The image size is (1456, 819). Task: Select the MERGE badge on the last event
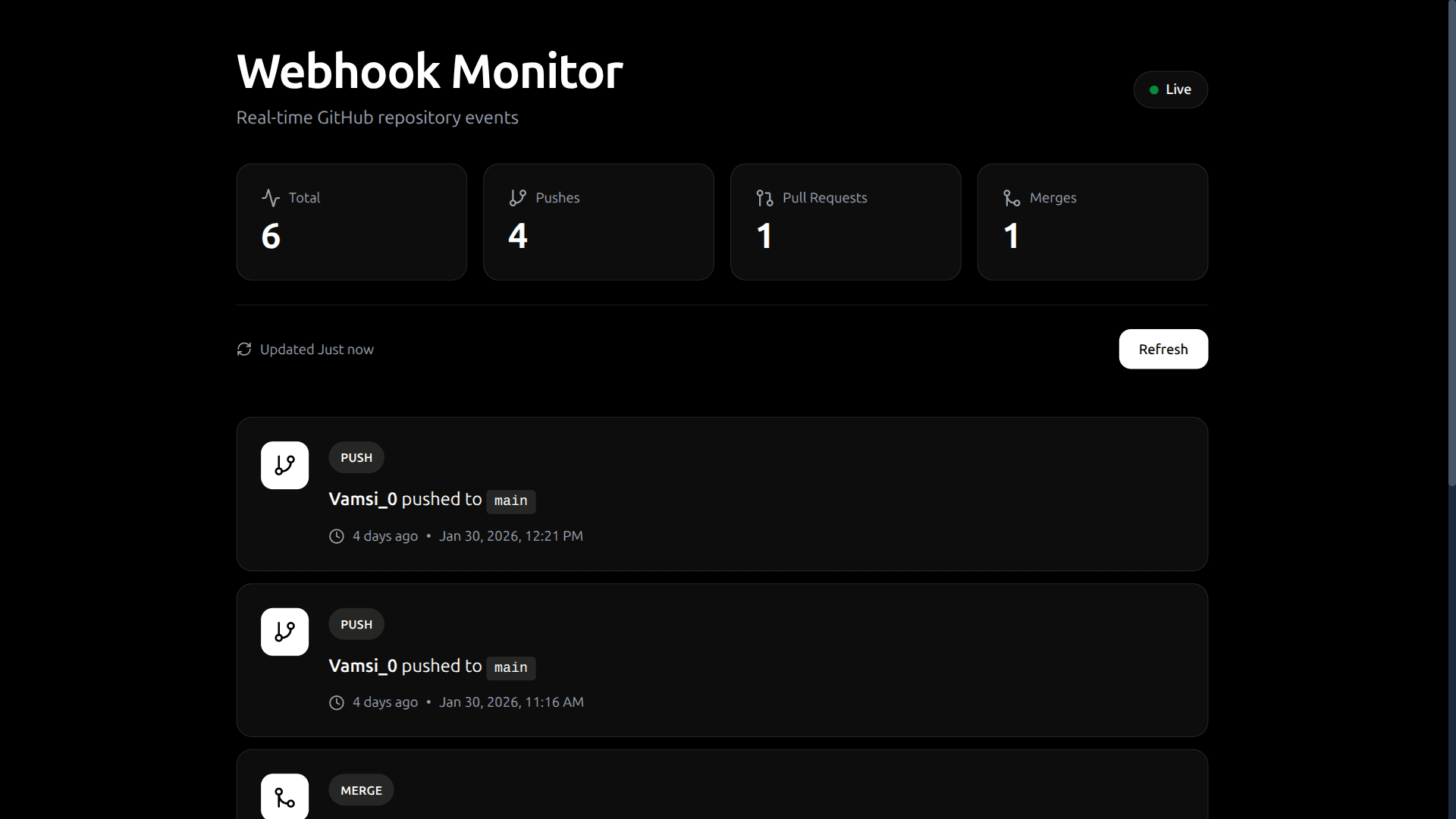[361, 789]
